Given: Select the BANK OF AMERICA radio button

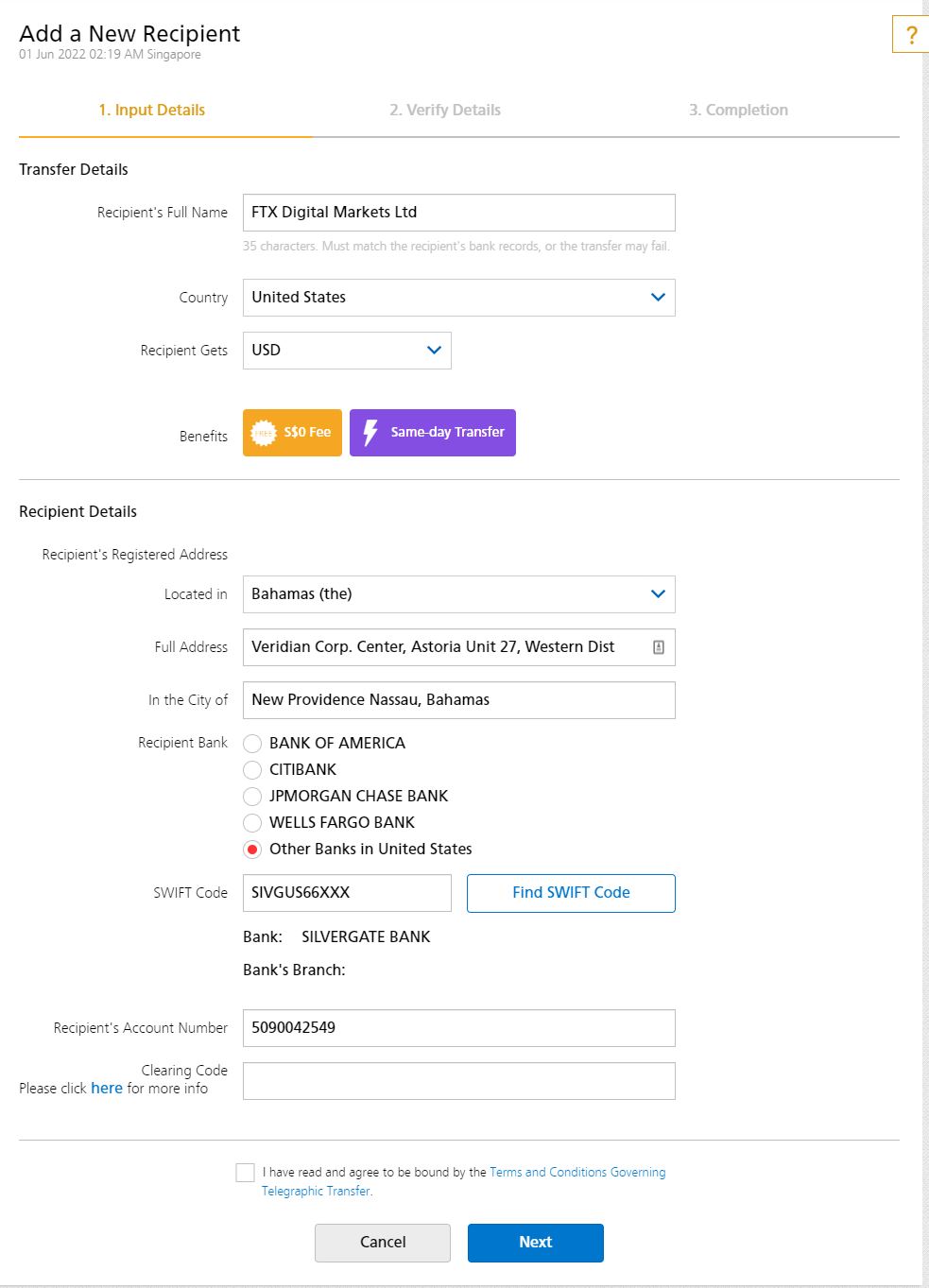Looking at the screenshot, I should tap(252, 744).
